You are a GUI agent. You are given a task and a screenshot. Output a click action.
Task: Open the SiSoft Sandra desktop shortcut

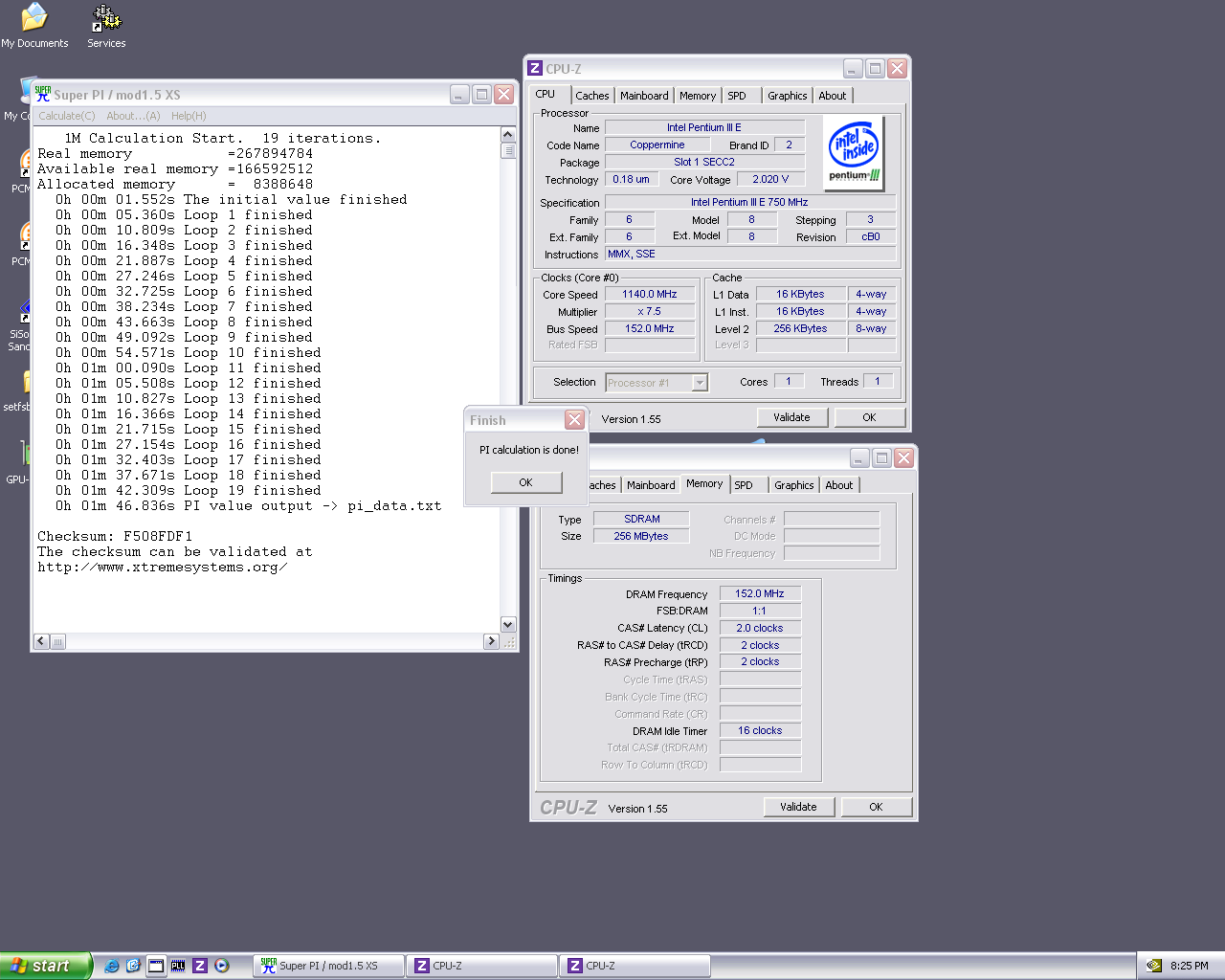tap(19, 325)
